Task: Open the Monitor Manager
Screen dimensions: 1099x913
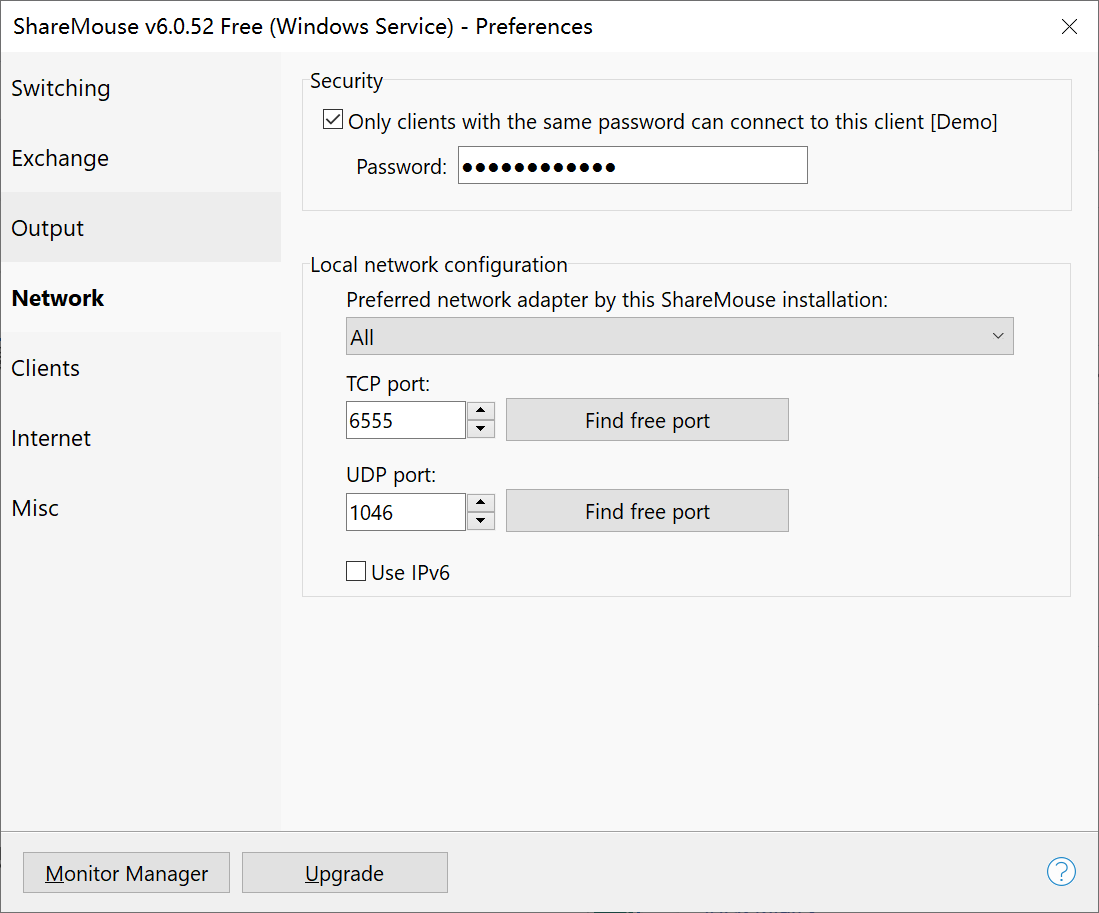Action: (x=126, y=873)
